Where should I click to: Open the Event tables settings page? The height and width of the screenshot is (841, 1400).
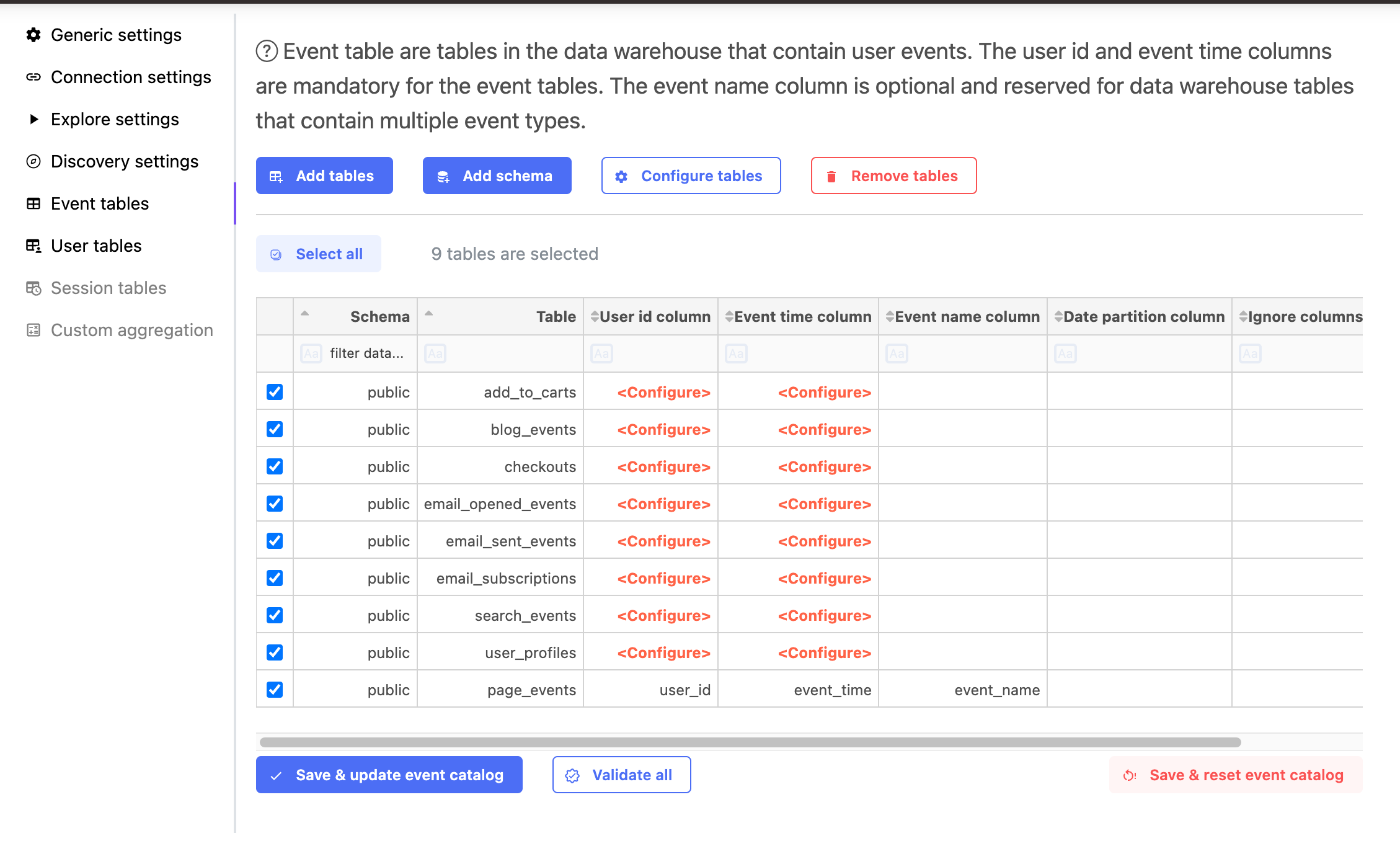point(100,203)
